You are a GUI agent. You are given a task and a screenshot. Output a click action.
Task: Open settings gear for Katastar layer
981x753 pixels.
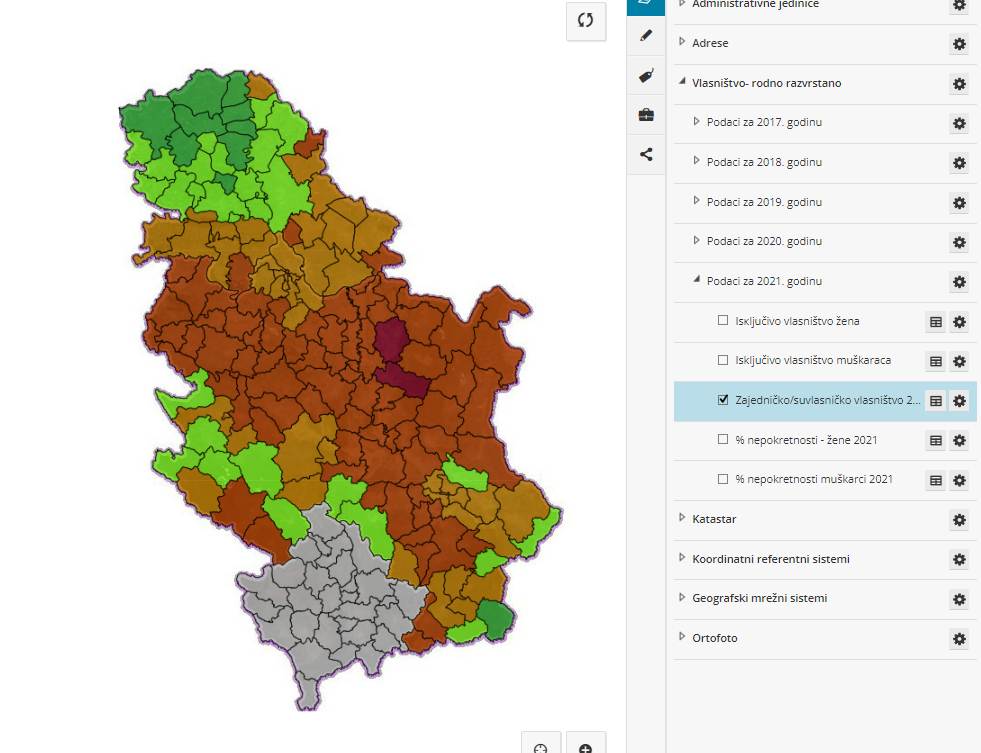[x=959, y=520]
